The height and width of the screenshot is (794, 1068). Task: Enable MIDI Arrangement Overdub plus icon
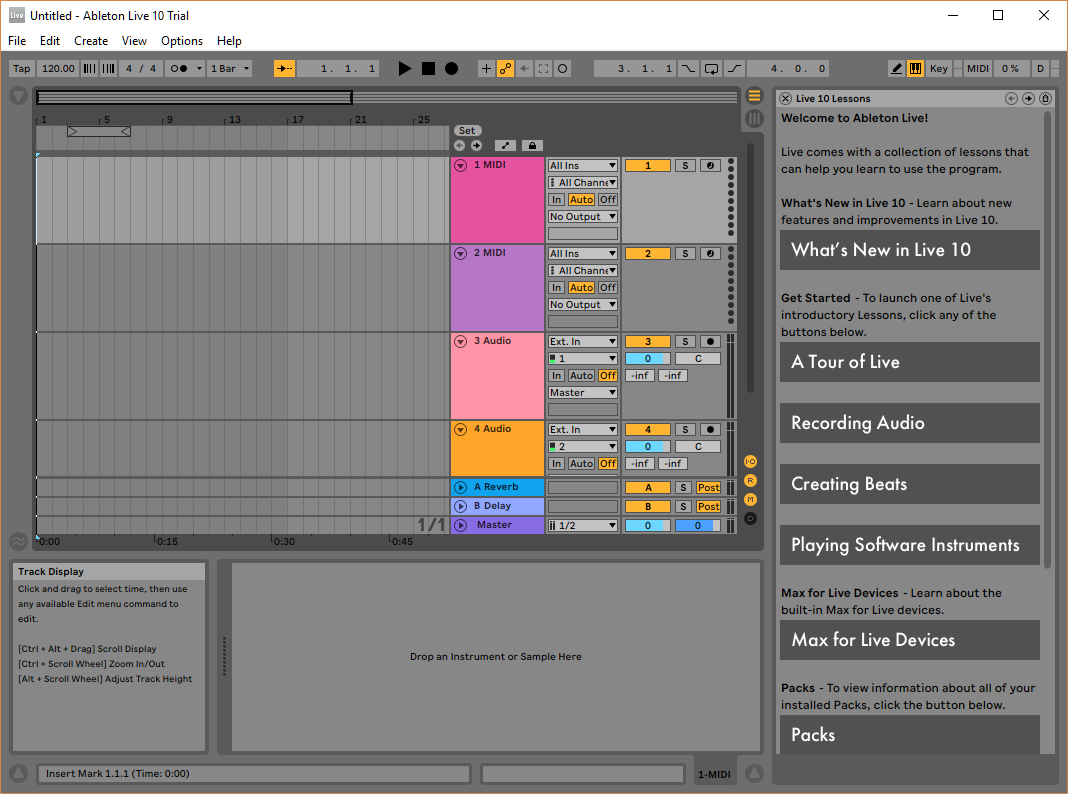[x=486, y=69]
